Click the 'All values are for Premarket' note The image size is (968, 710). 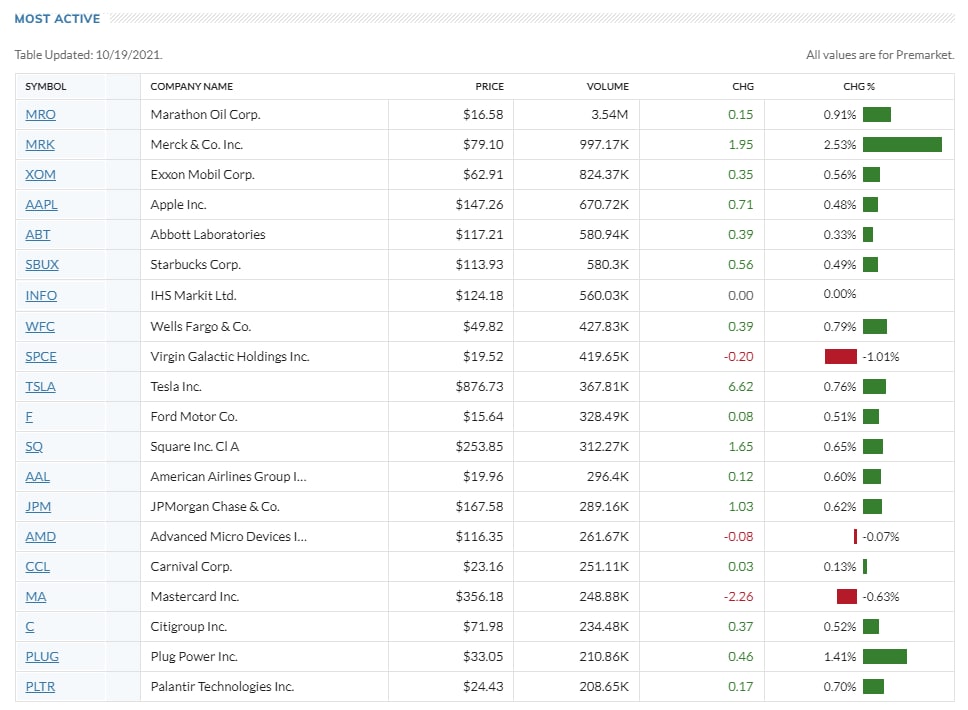[880, 55]
